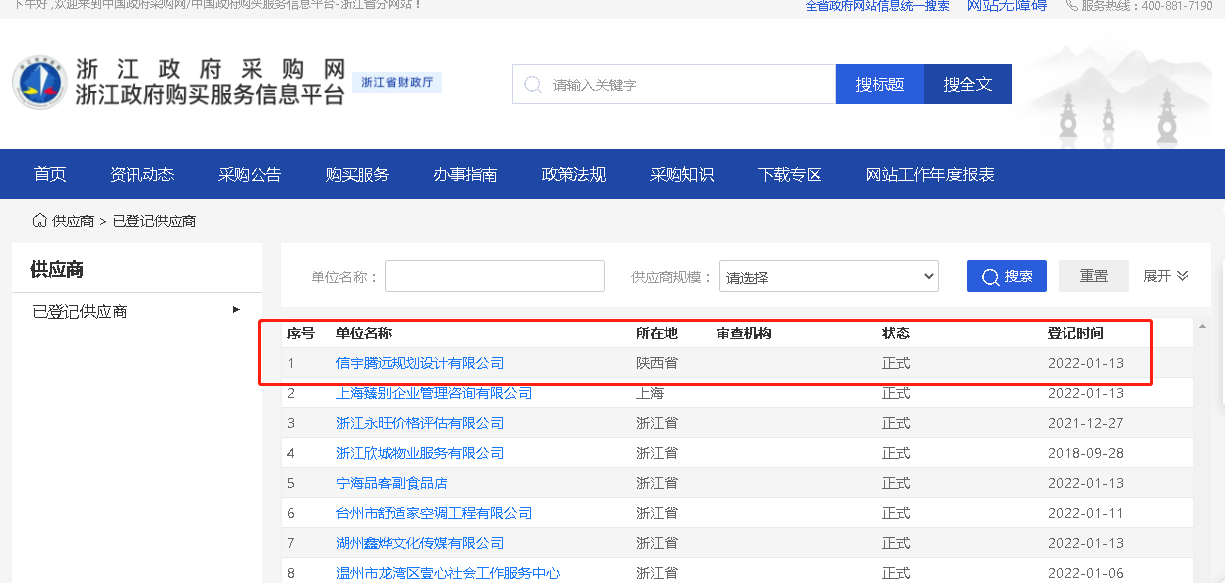Click the 搜全文 full-text search button
1225x583 pixels.
coord(967,84)
